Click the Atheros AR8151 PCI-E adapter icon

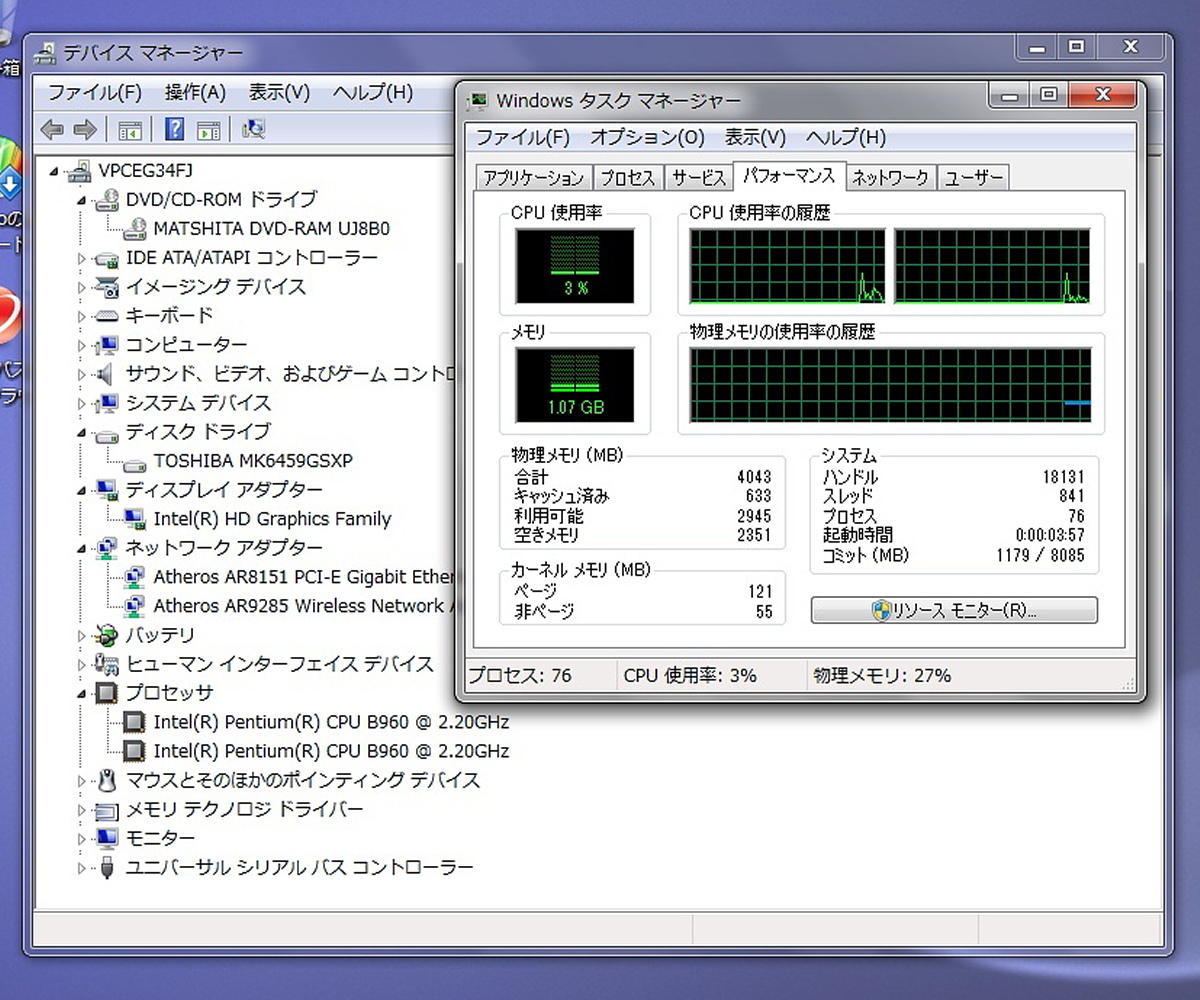(x=135, y=577)
